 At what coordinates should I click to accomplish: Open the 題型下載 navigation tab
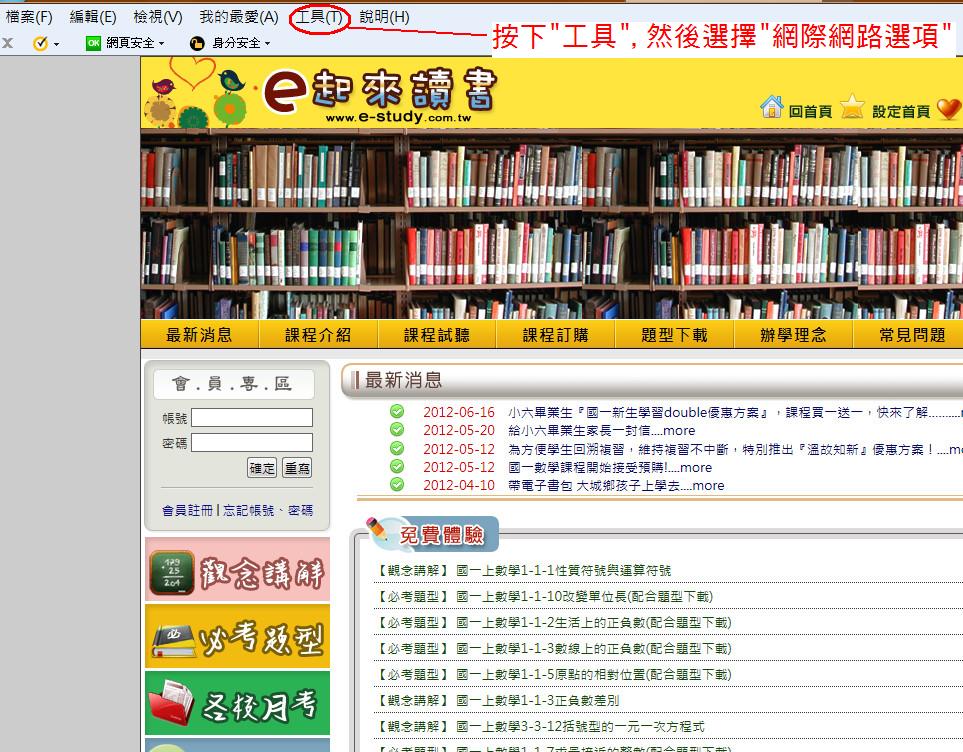coord(674,335)
